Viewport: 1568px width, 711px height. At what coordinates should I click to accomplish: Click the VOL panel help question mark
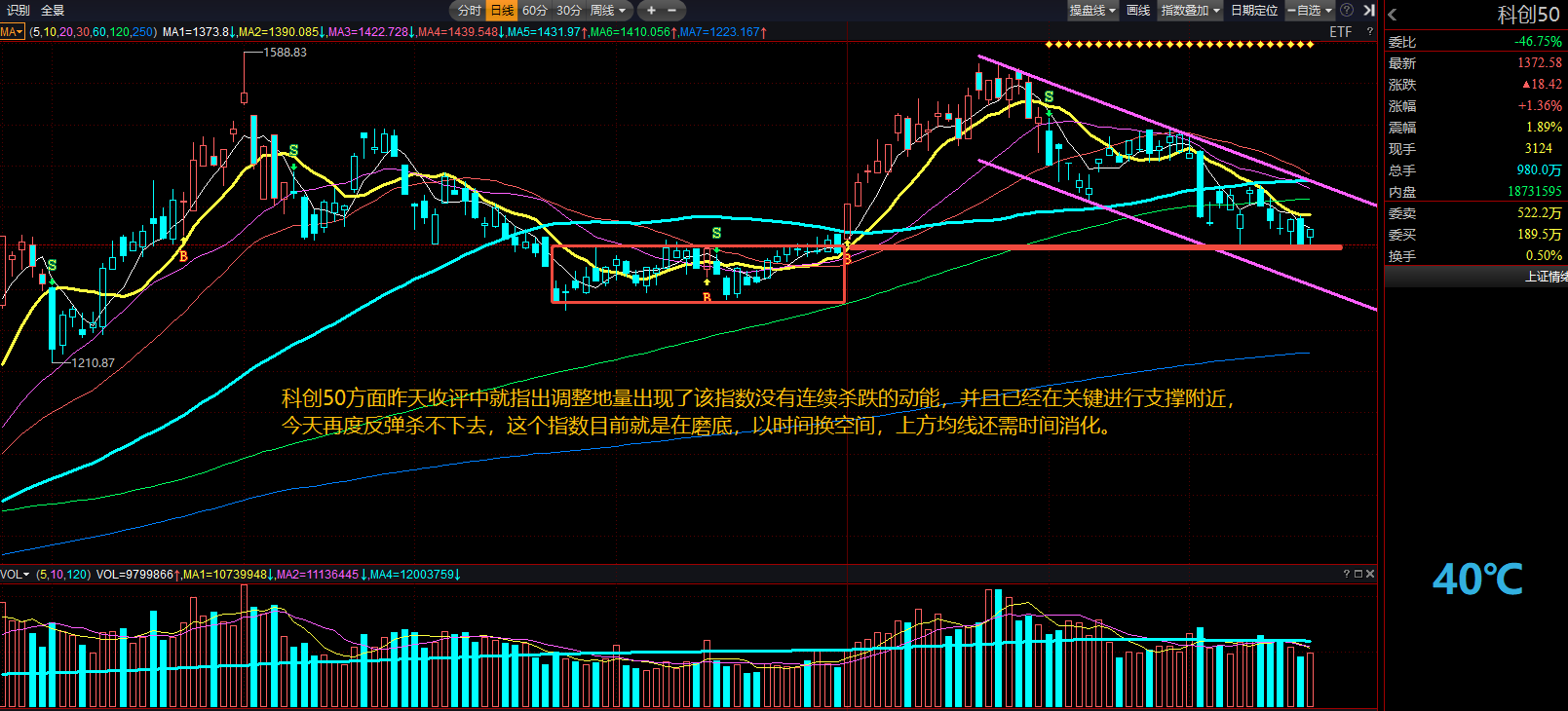point(1347,574)
